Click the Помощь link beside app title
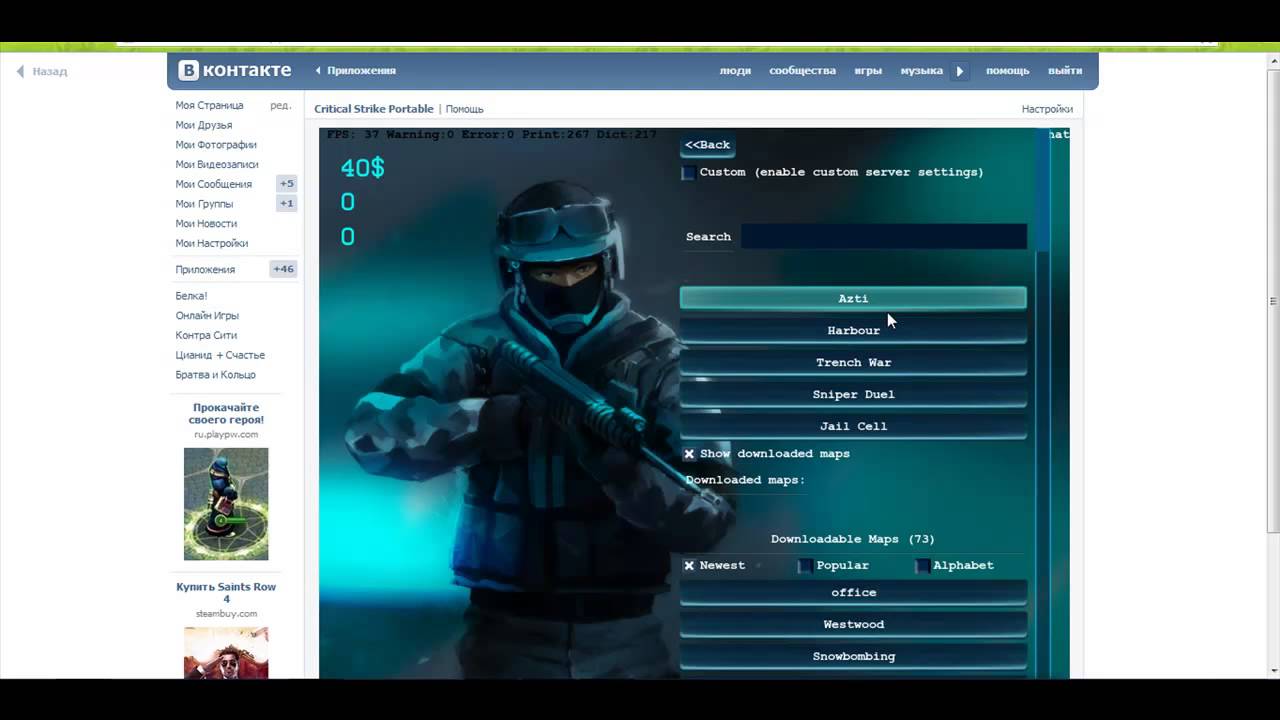 point(465,109)
